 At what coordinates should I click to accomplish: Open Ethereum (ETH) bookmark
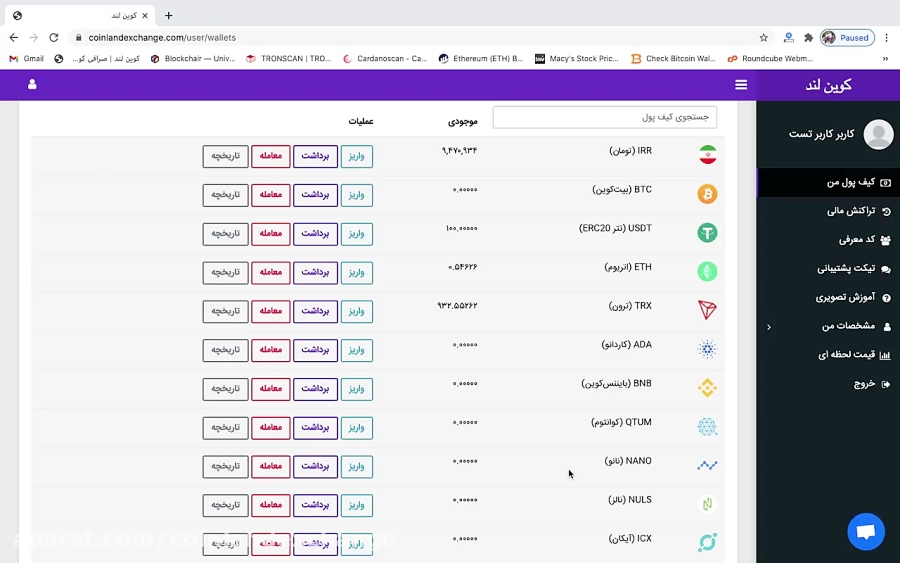(481, 59)
